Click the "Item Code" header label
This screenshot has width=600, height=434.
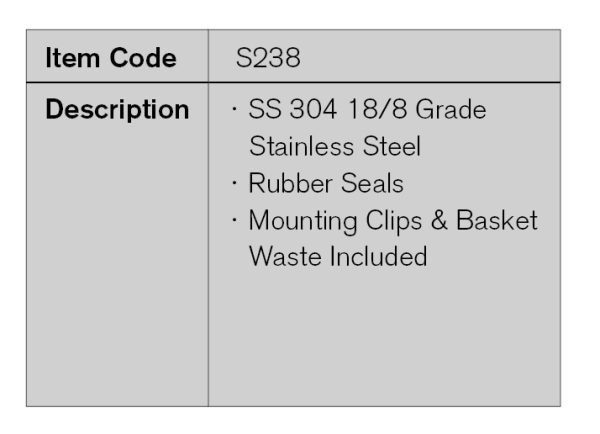click(111, 59)
